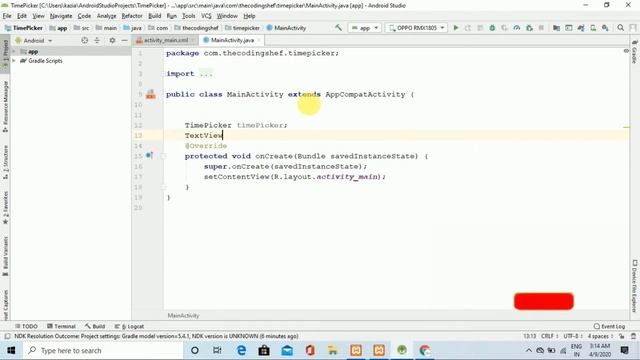This screenshot has height=360, width=640.
Task: Open the AVD Manager phone icon
Action: tap(593, 28)
